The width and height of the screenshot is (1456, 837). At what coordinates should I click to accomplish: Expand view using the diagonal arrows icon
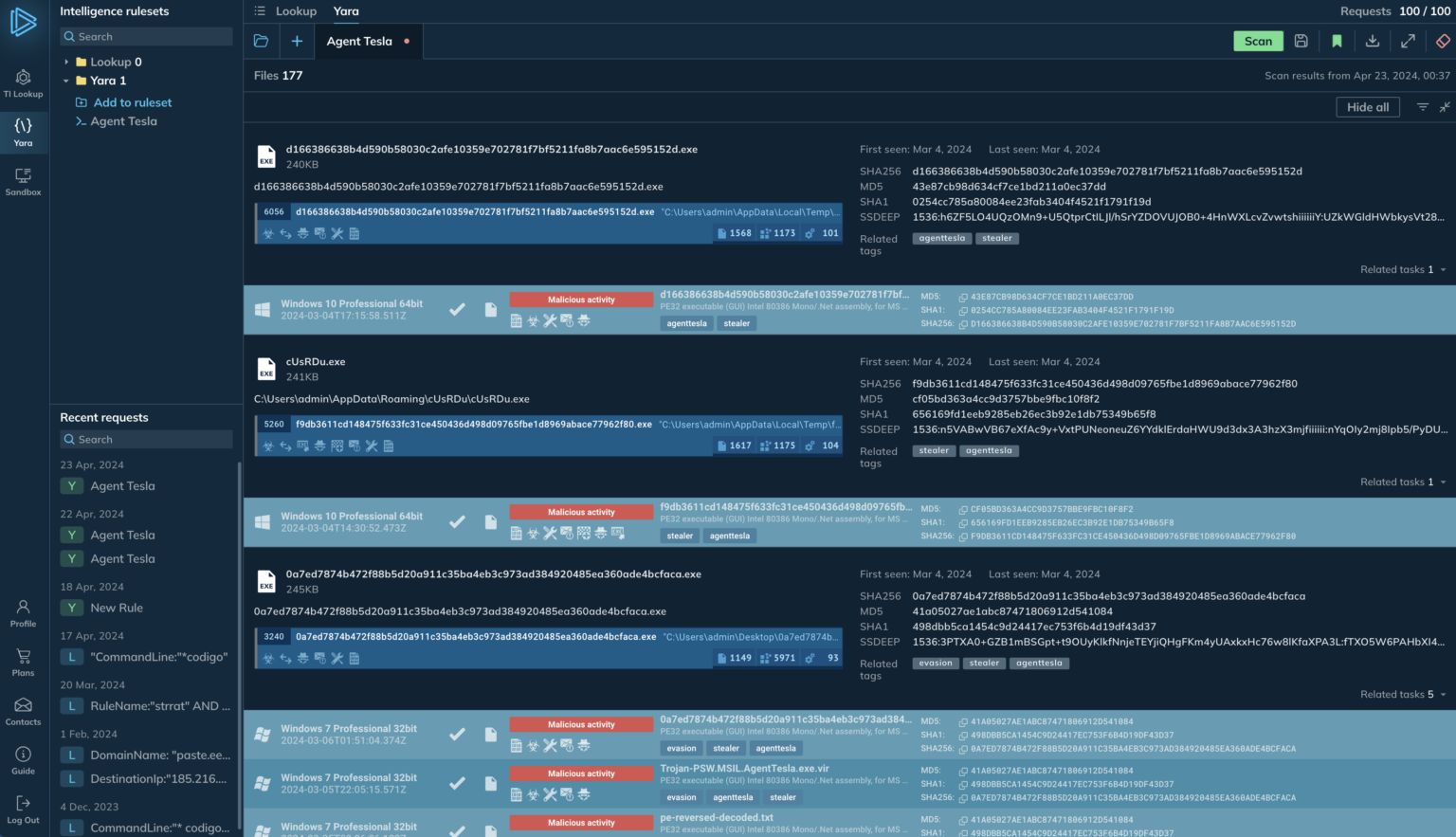click(1409, 41)
